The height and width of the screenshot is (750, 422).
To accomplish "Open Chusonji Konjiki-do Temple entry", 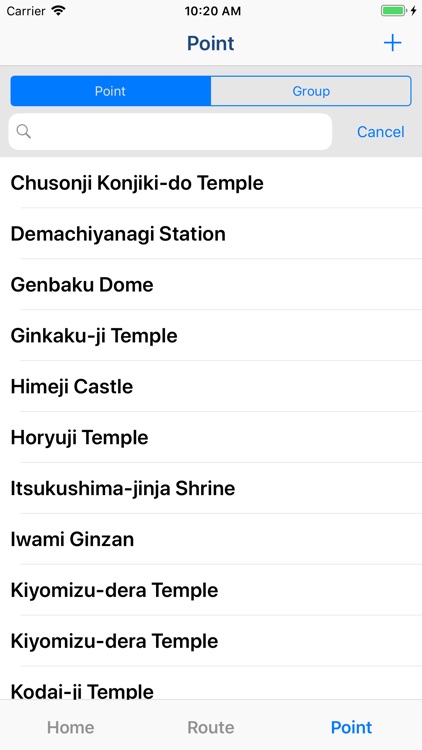I will [x=211, y=183].
